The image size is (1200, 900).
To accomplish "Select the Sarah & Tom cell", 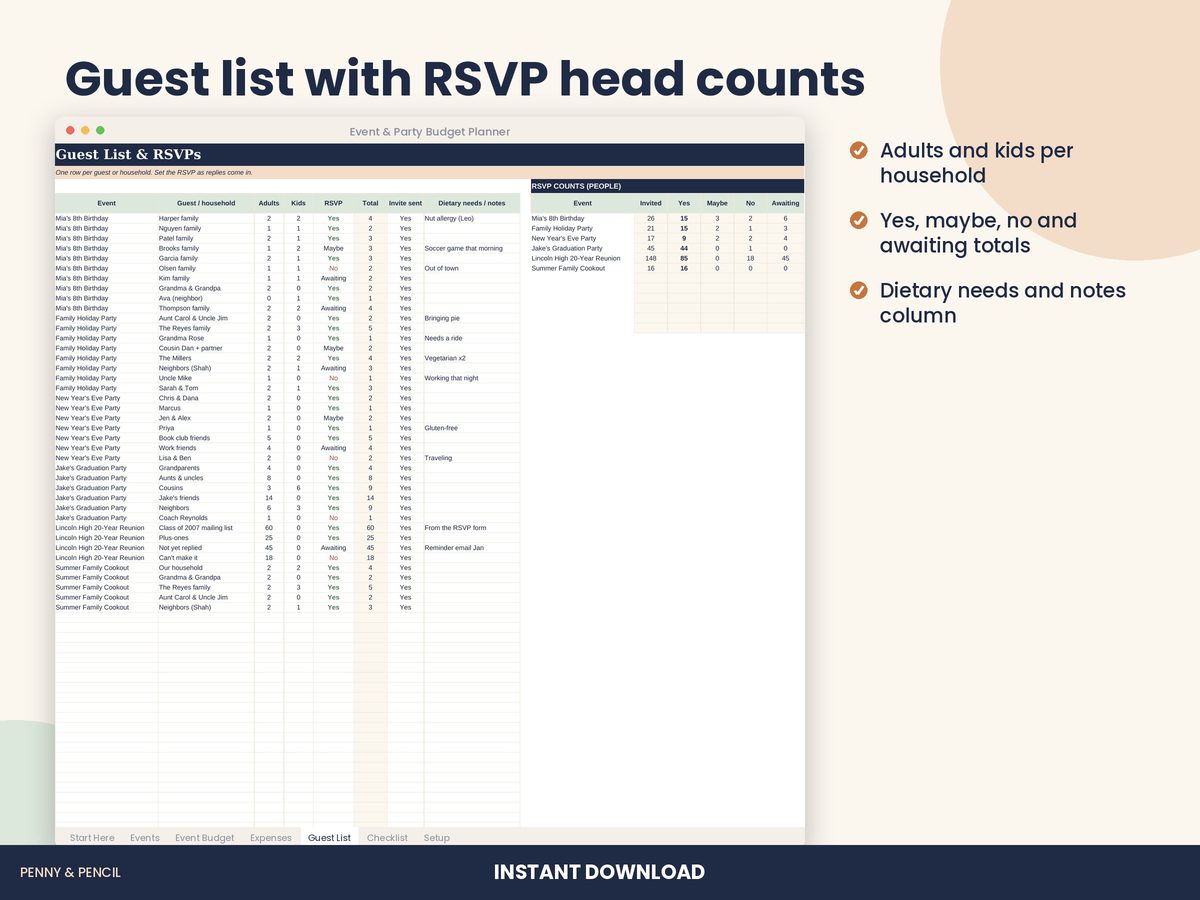I will click(206, 388).
